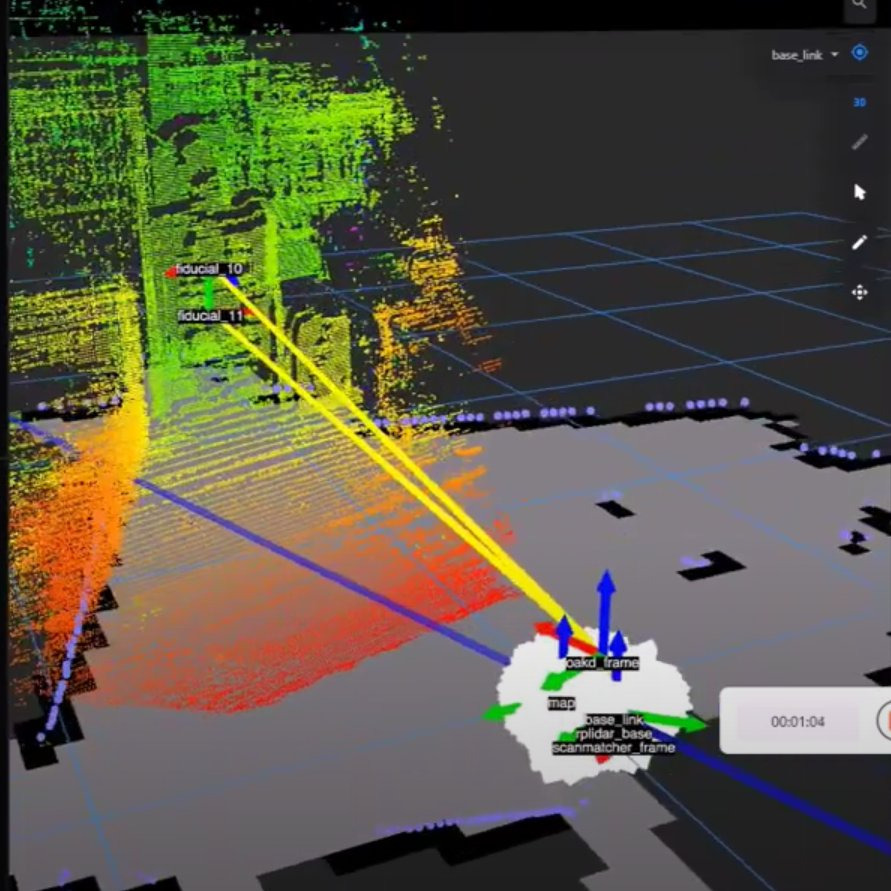Click the recording stop button
This screenshot has width=891, height=891.
tap(886, 721)
